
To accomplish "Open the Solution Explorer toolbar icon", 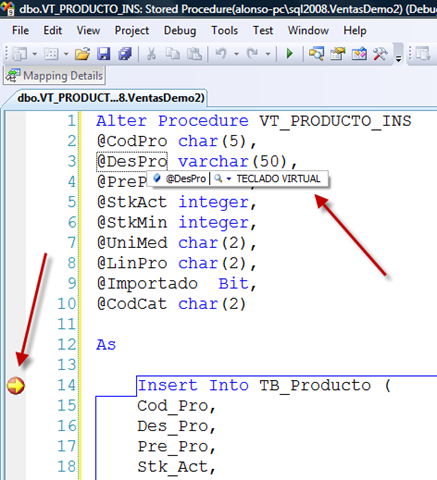I will pyautogui.click(x=316, y=54).
